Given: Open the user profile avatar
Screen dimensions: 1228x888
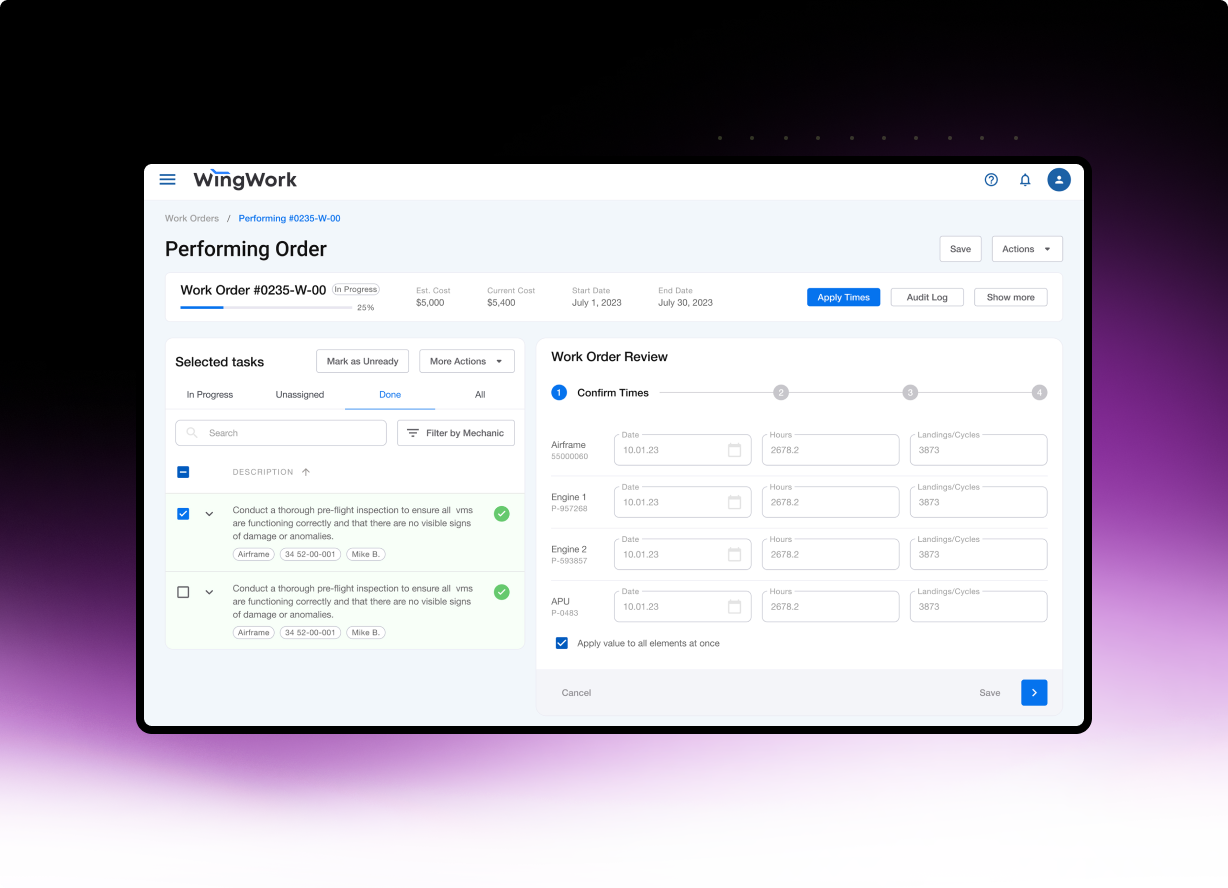Looking at the screenshot, I should pyautogui.click(x=1059, y=180).
